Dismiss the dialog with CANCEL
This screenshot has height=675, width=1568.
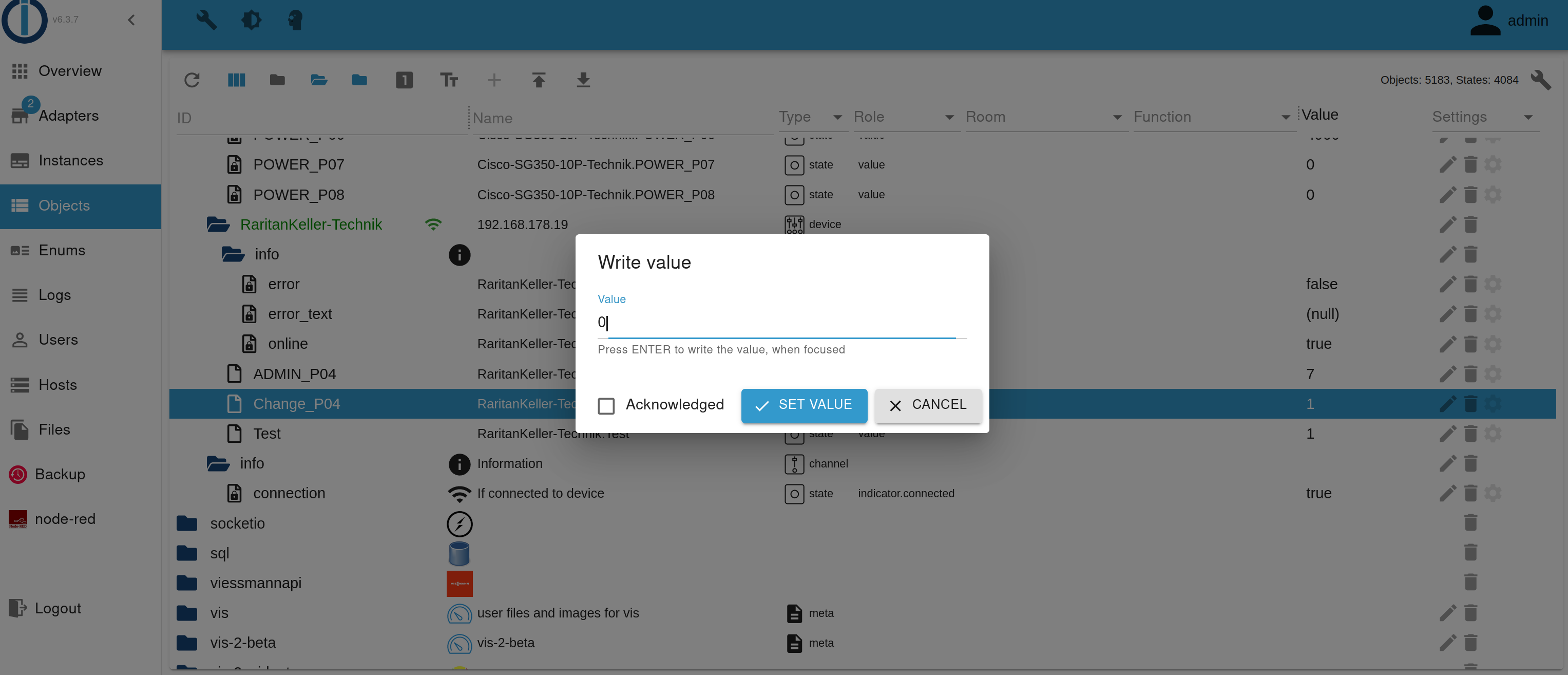tap(928, 405)
